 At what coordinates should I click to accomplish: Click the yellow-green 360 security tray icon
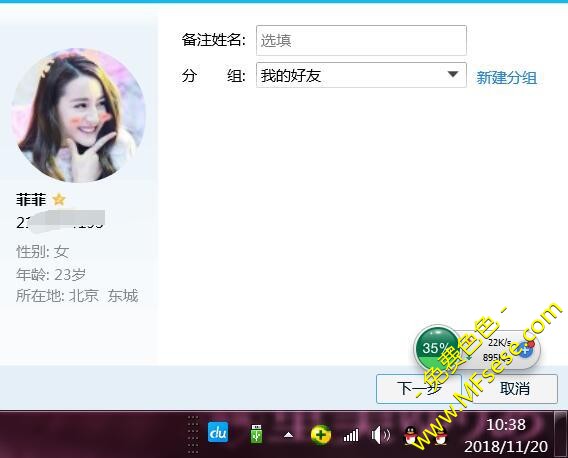pyautogui.click(x=321, y=434)
